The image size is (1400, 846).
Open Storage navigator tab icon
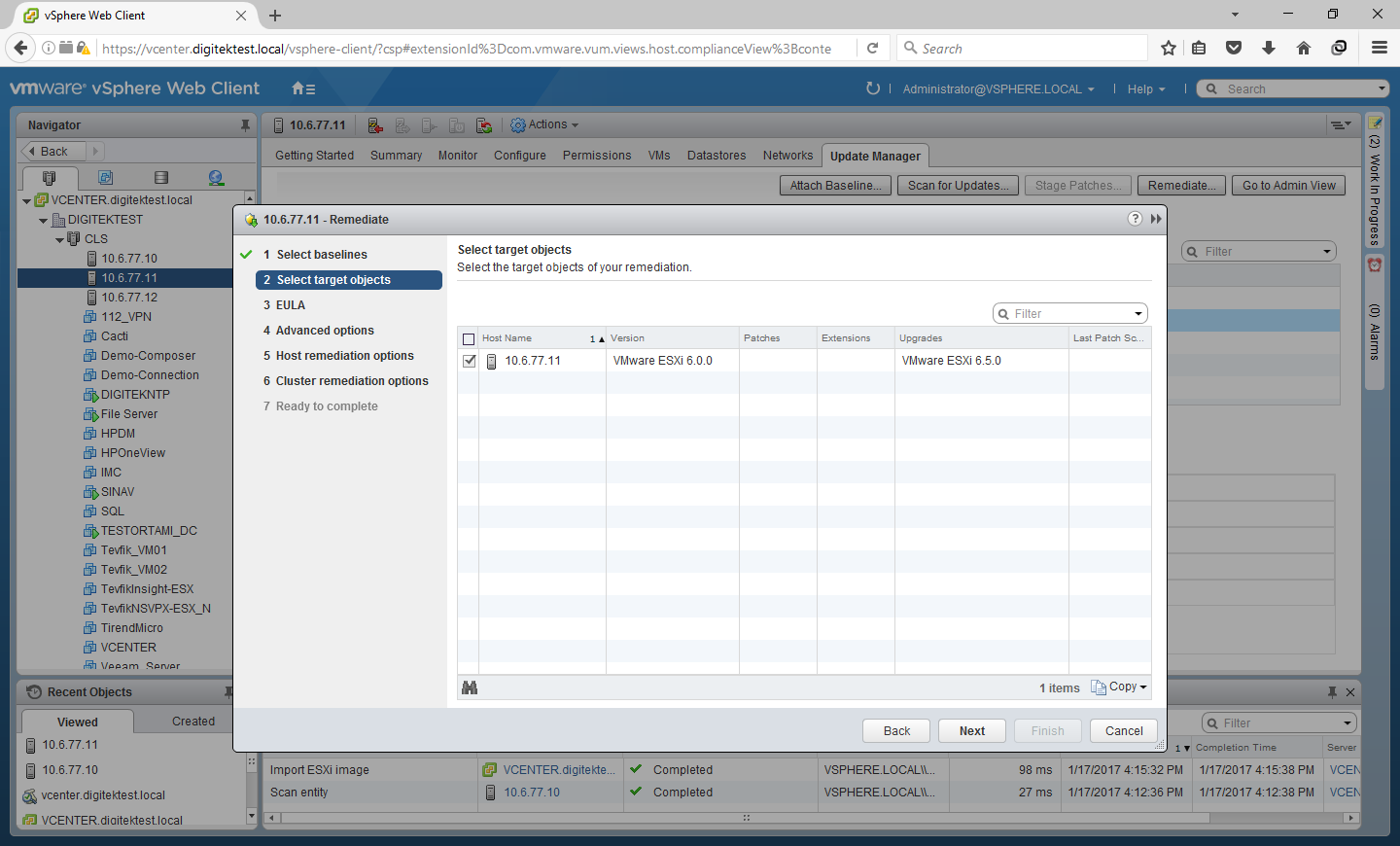[161, 177]
